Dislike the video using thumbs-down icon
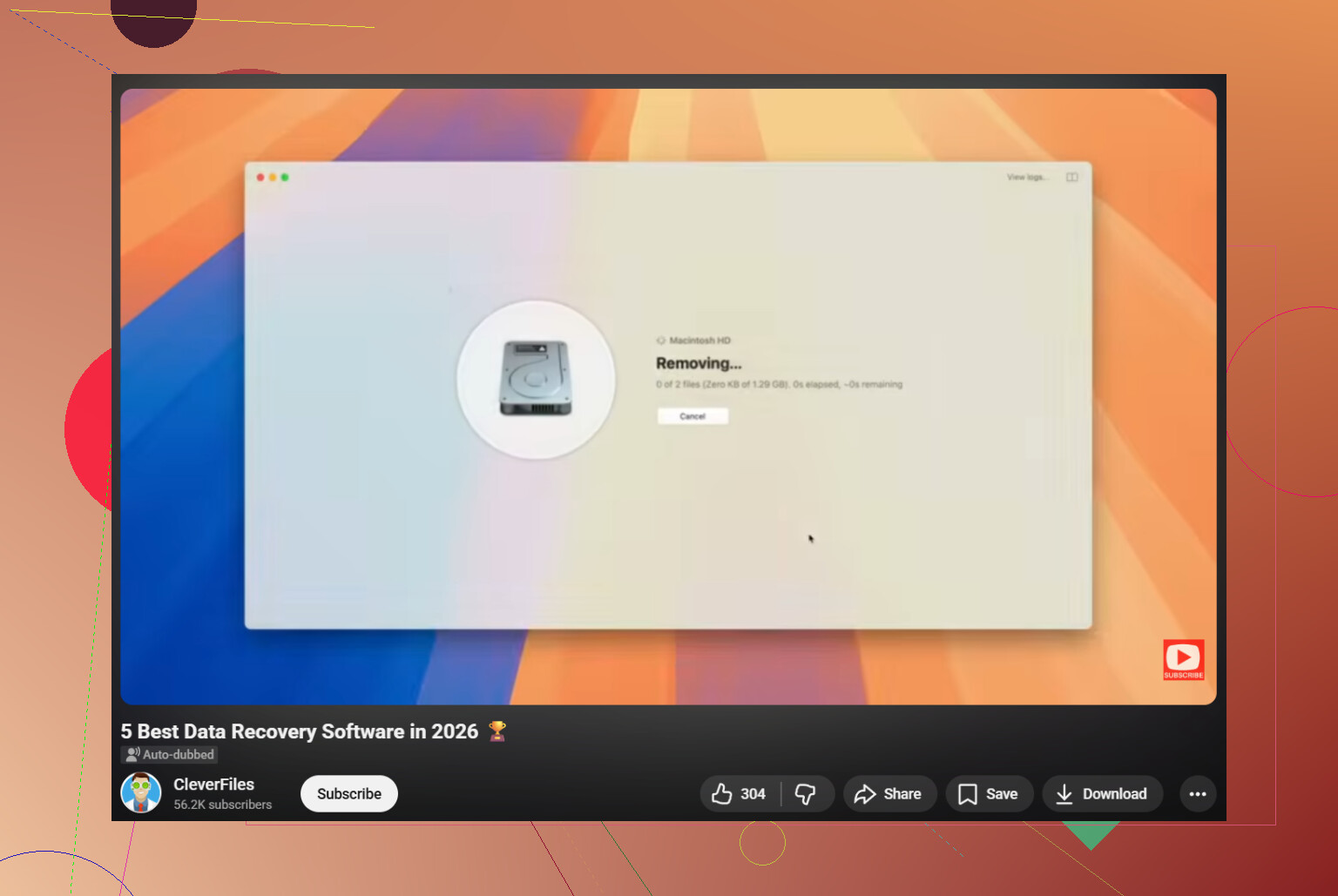The image size is (1338, 896). (x=807, y=794)
